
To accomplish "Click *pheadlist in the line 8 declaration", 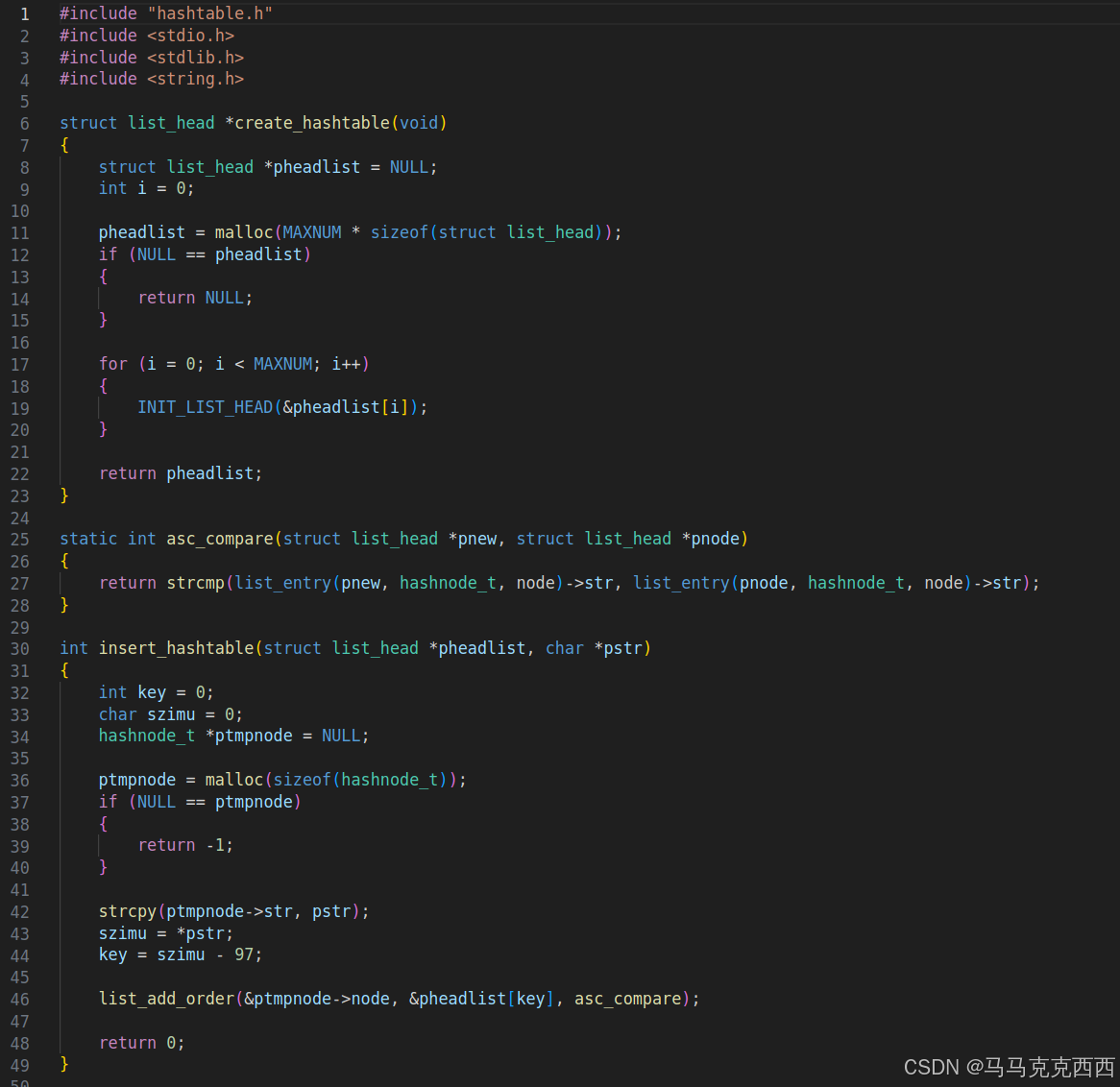I will click(x=312, y=167).
